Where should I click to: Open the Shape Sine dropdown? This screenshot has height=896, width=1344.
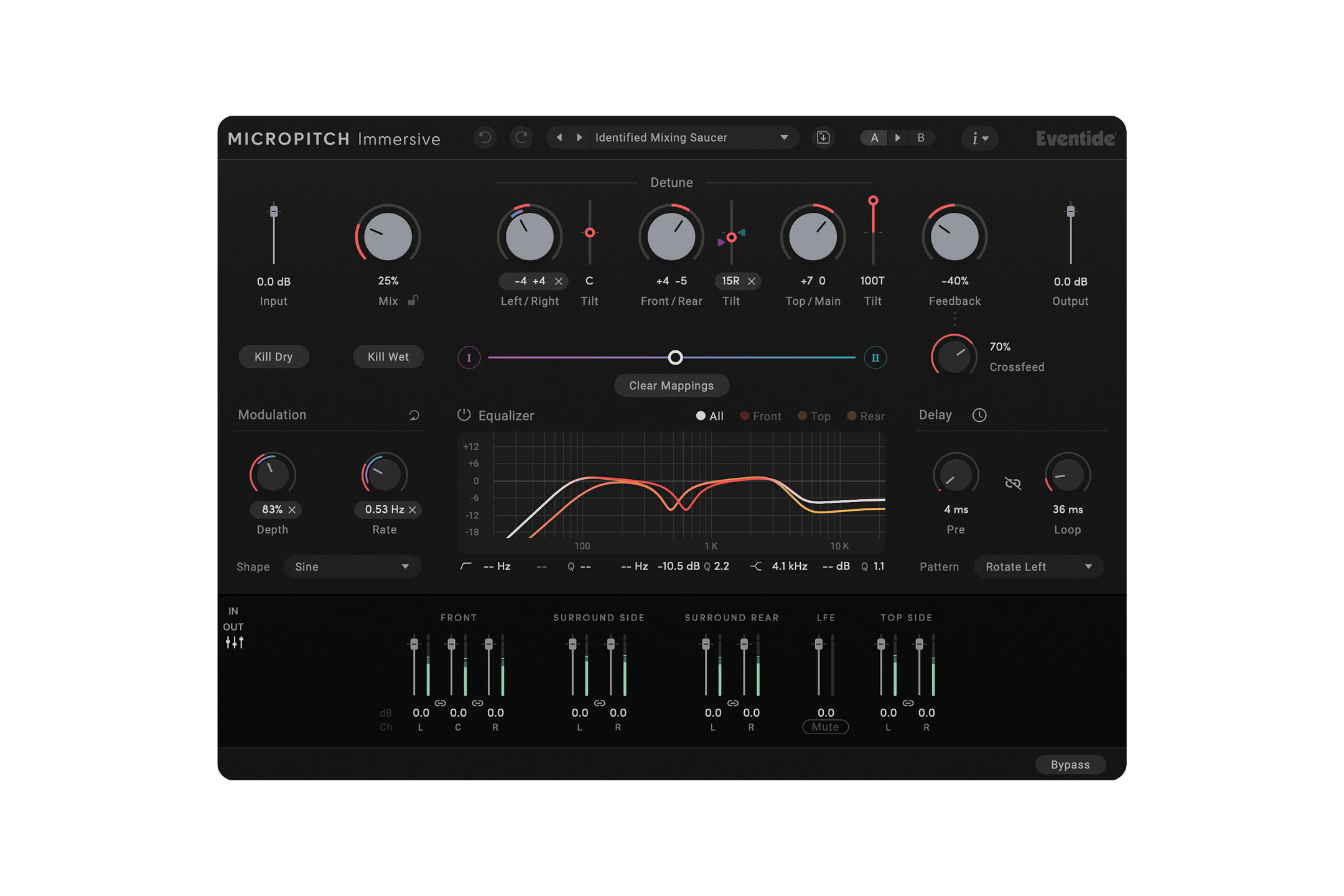coord(352,567)
